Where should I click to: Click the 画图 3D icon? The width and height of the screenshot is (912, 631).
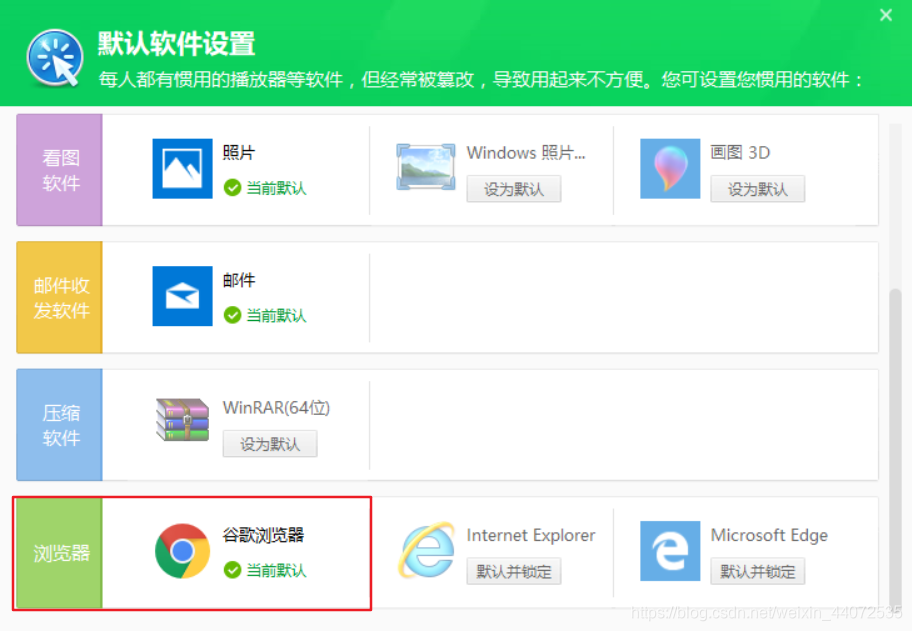coord(670,169)
